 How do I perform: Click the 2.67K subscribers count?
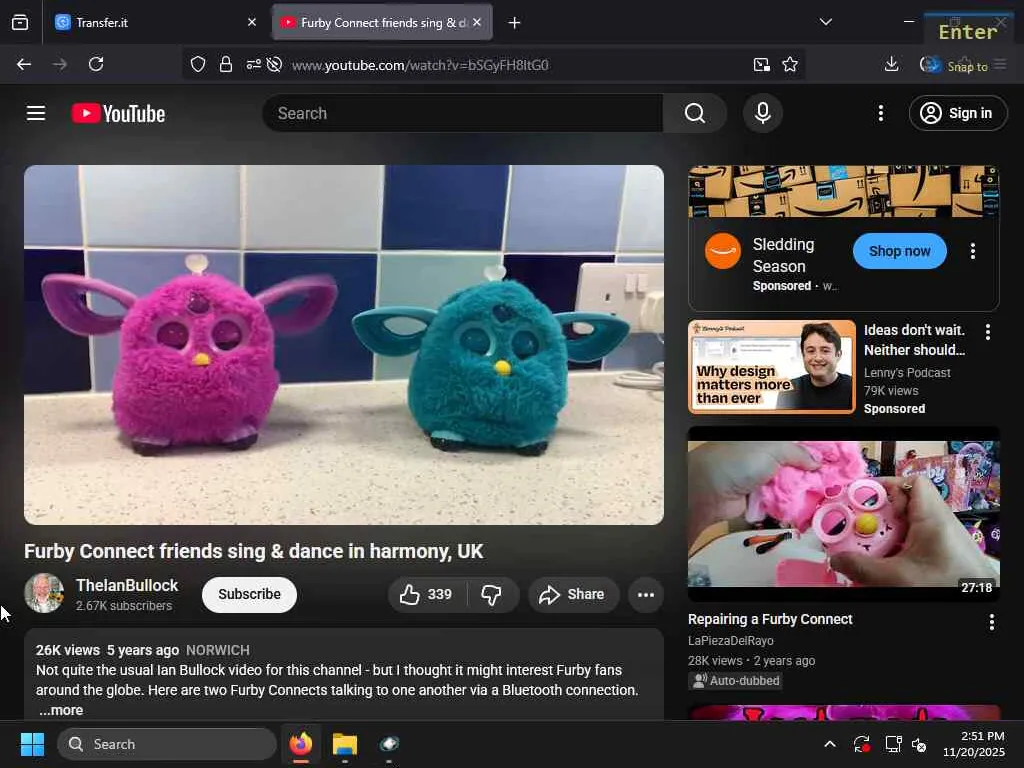124,606
